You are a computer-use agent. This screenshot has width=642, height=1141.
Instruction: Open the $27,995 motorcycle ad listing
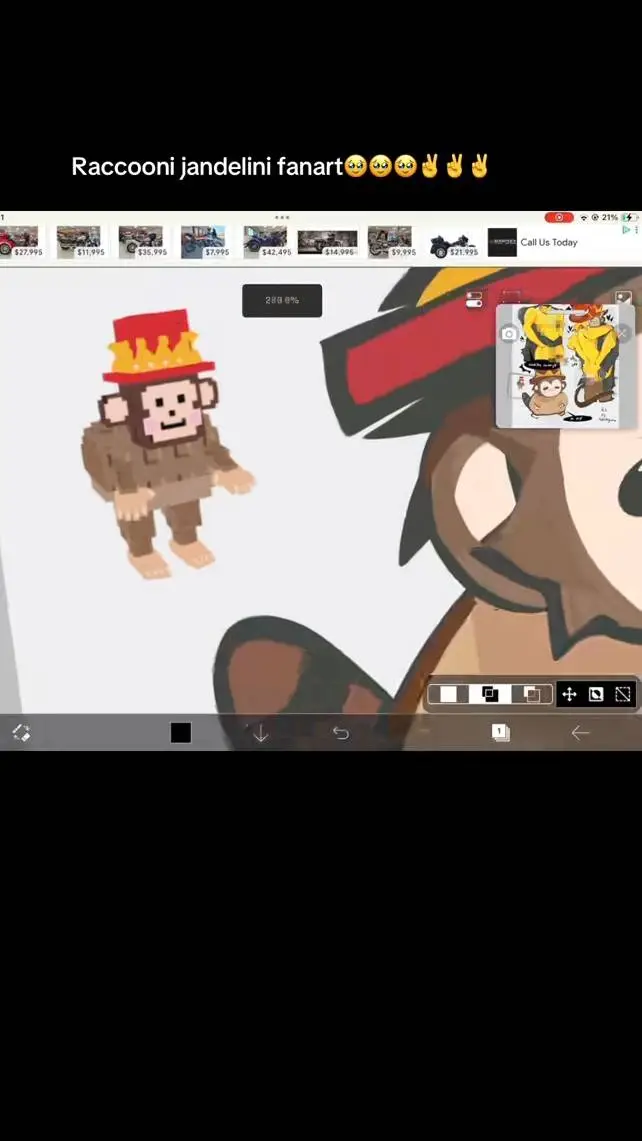click(x=22, y=241)
